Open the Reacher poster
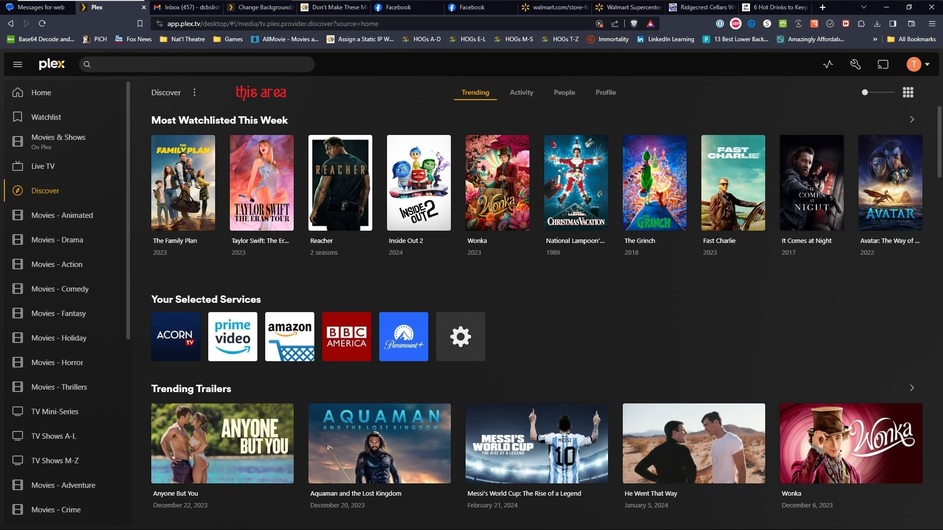Image resolution: width=943 pixels, height=530 pixels. (340, 183)
